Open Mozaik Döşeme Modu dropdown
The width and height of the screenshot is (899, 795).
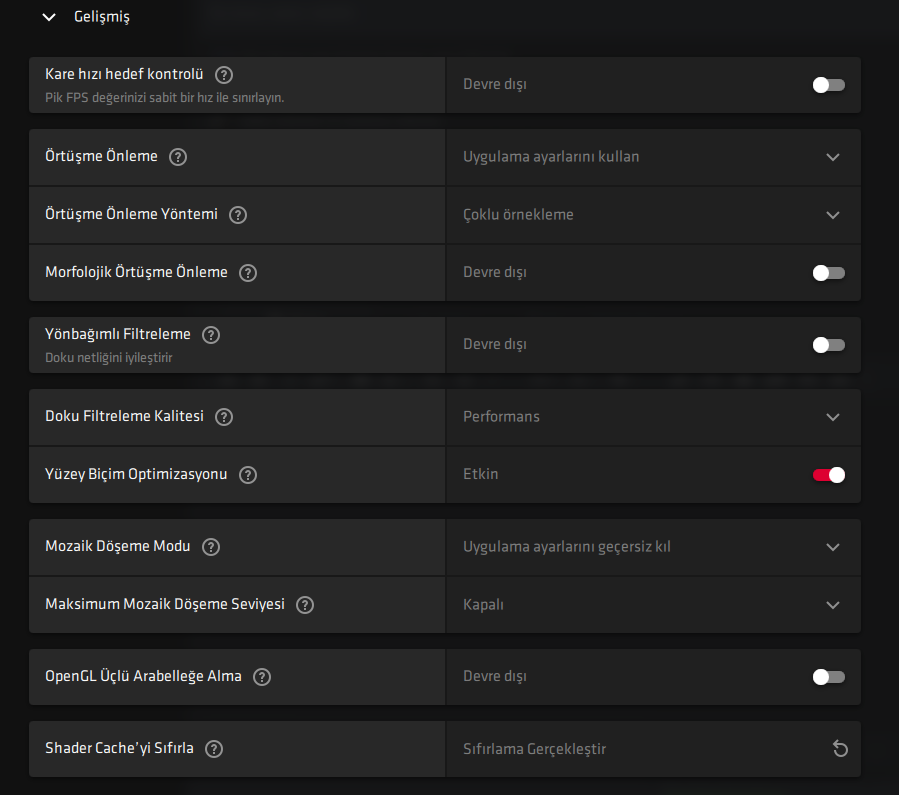[x=833, y=547]
